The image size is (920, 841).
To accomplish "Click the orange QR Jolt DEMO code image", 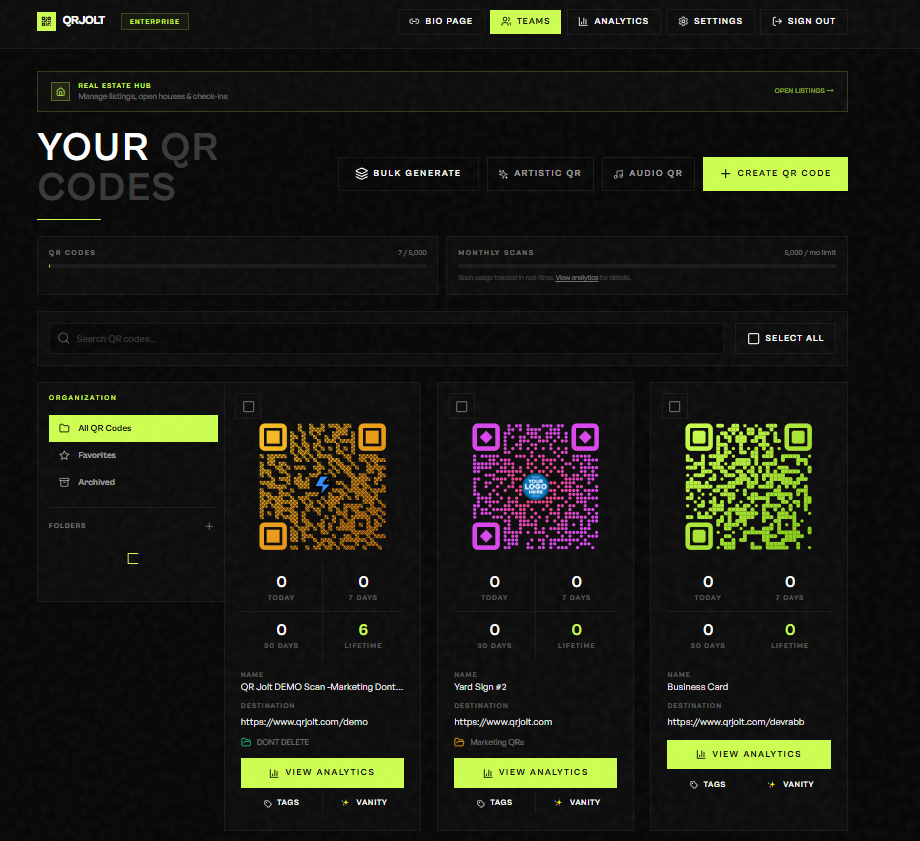I will pyautogui.click(x=323, y=487).
